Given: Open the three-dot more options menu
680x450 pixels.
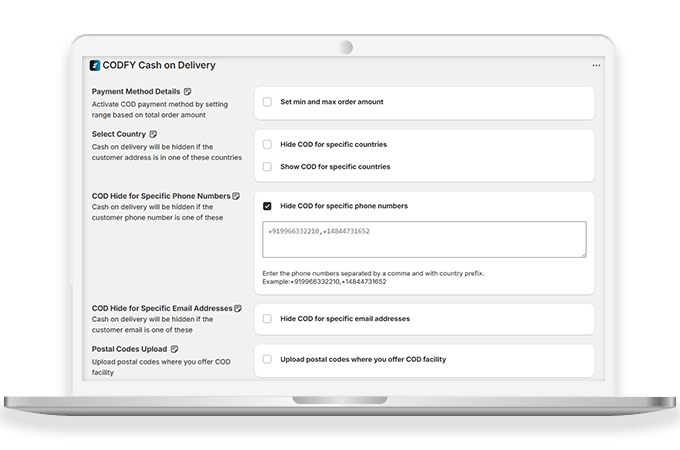Looking at the screenshot, I should pos(596,66).
